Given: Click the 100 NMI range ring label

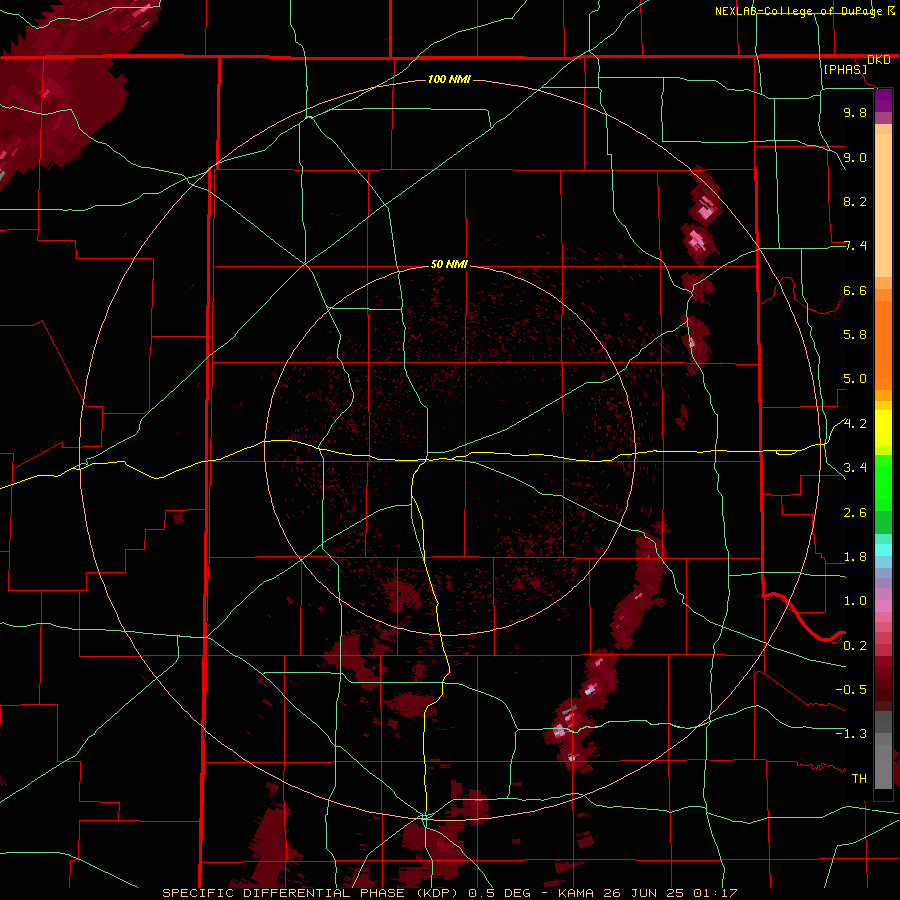Looking at the screenshot, I should [449, 79].
